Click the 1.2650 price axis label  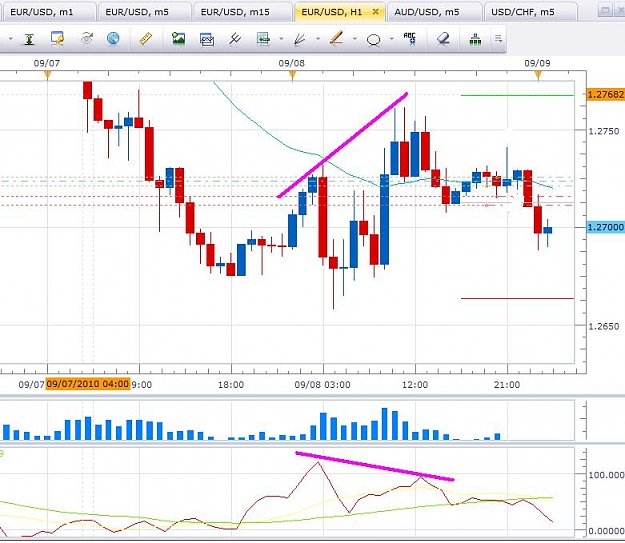pyautogui.click(x=604, y=327)
